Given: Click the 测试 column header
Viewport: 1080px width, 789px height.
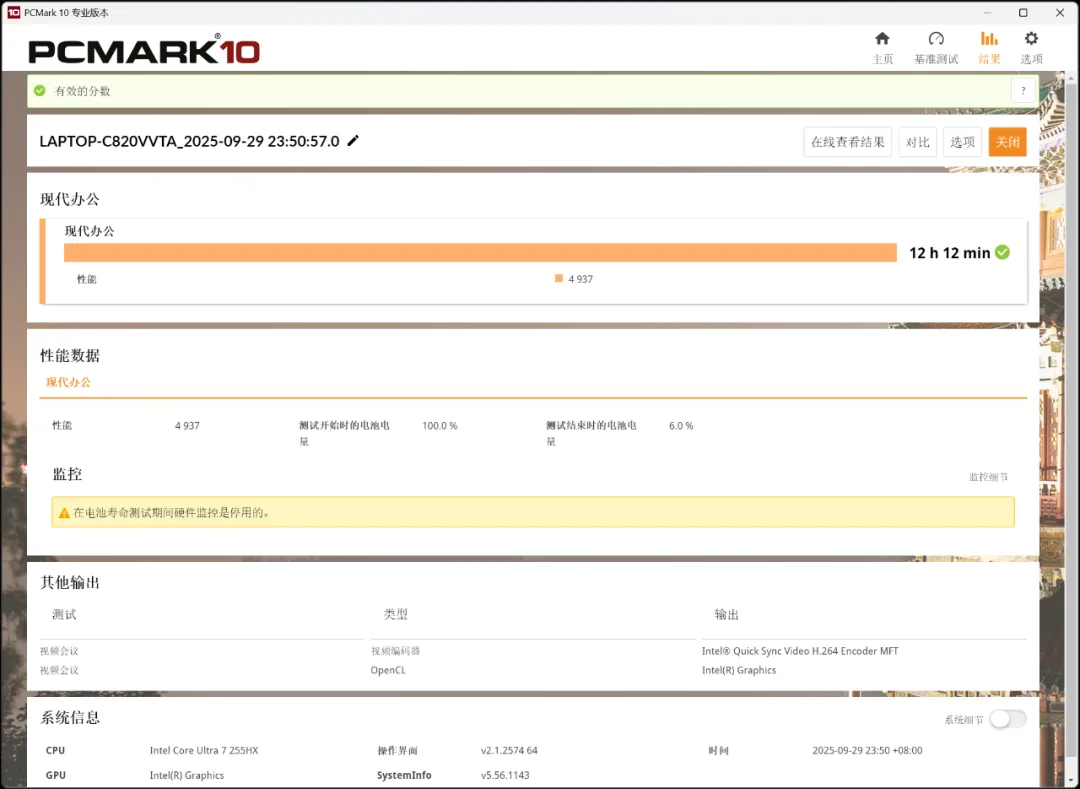Looking at the screenshot, I should (64, 614).
